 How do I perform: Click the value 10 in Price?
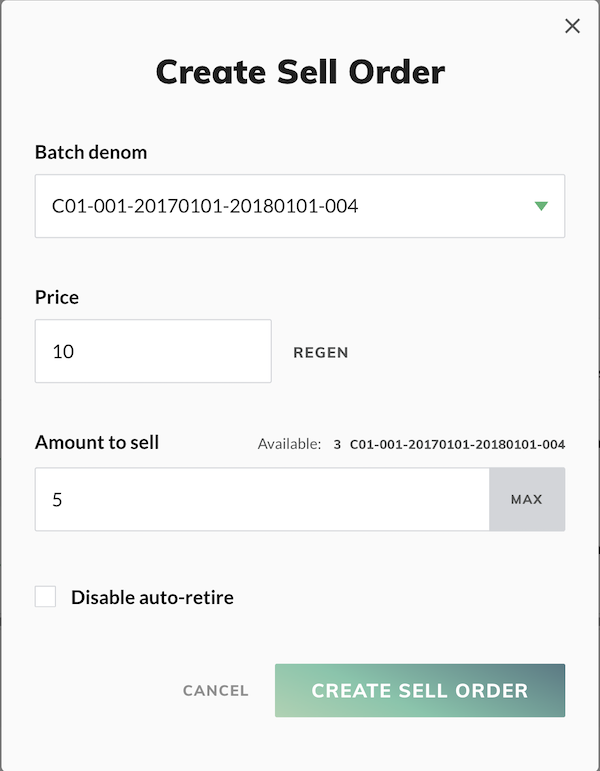pos(64,351)
